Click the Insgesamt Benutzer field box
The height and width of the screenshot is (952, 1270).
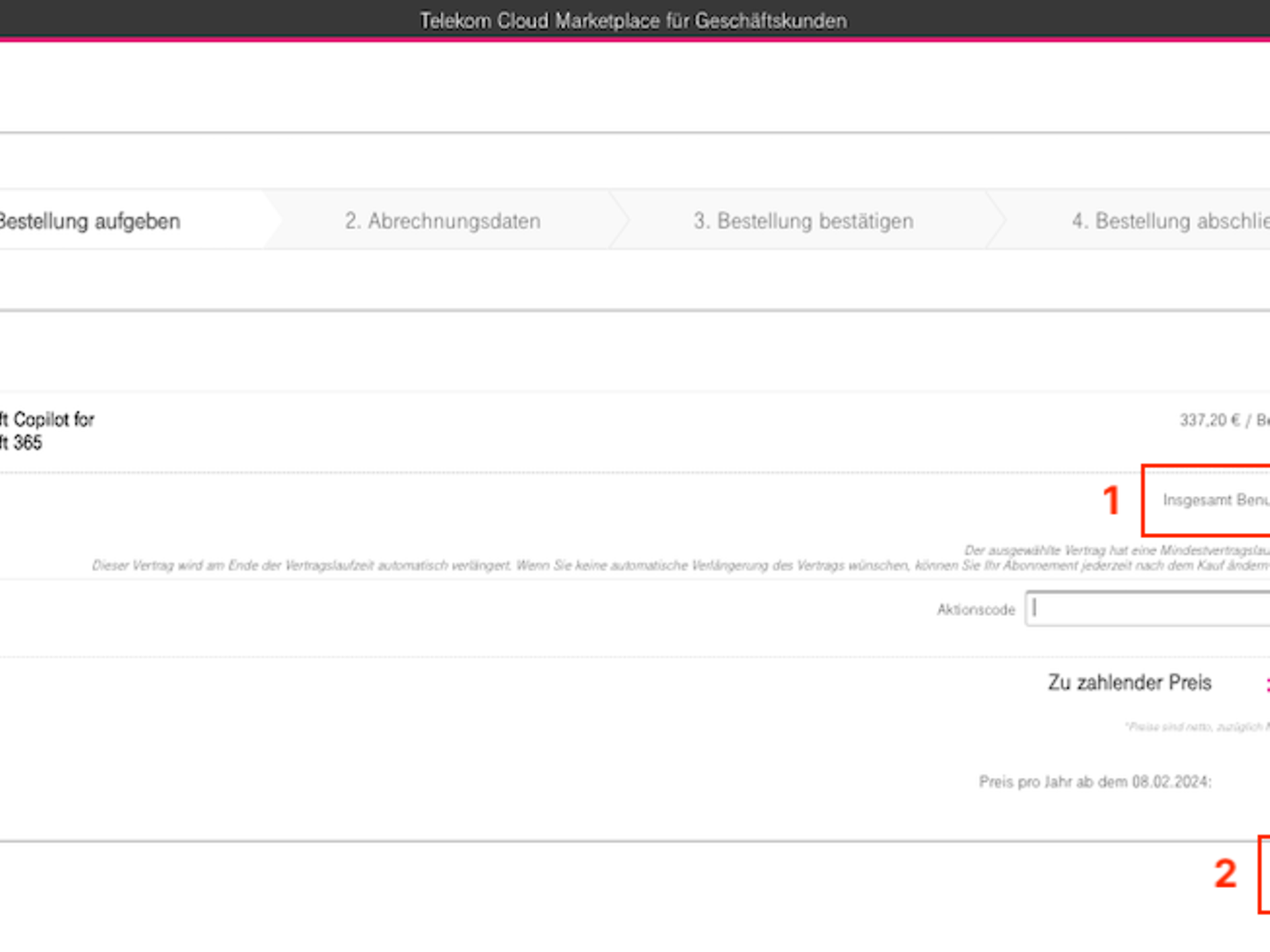point(1214,500)
